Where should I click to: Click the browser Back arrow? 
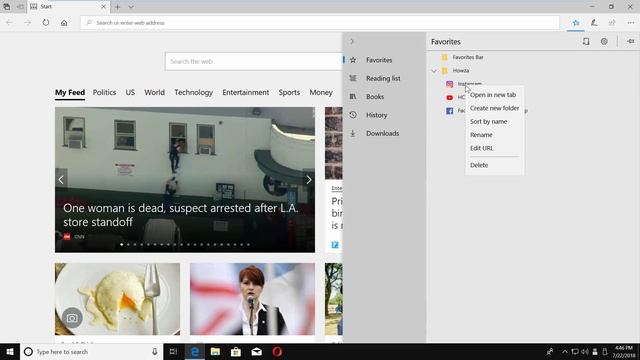pyautogui.click(x=9, y=22)
